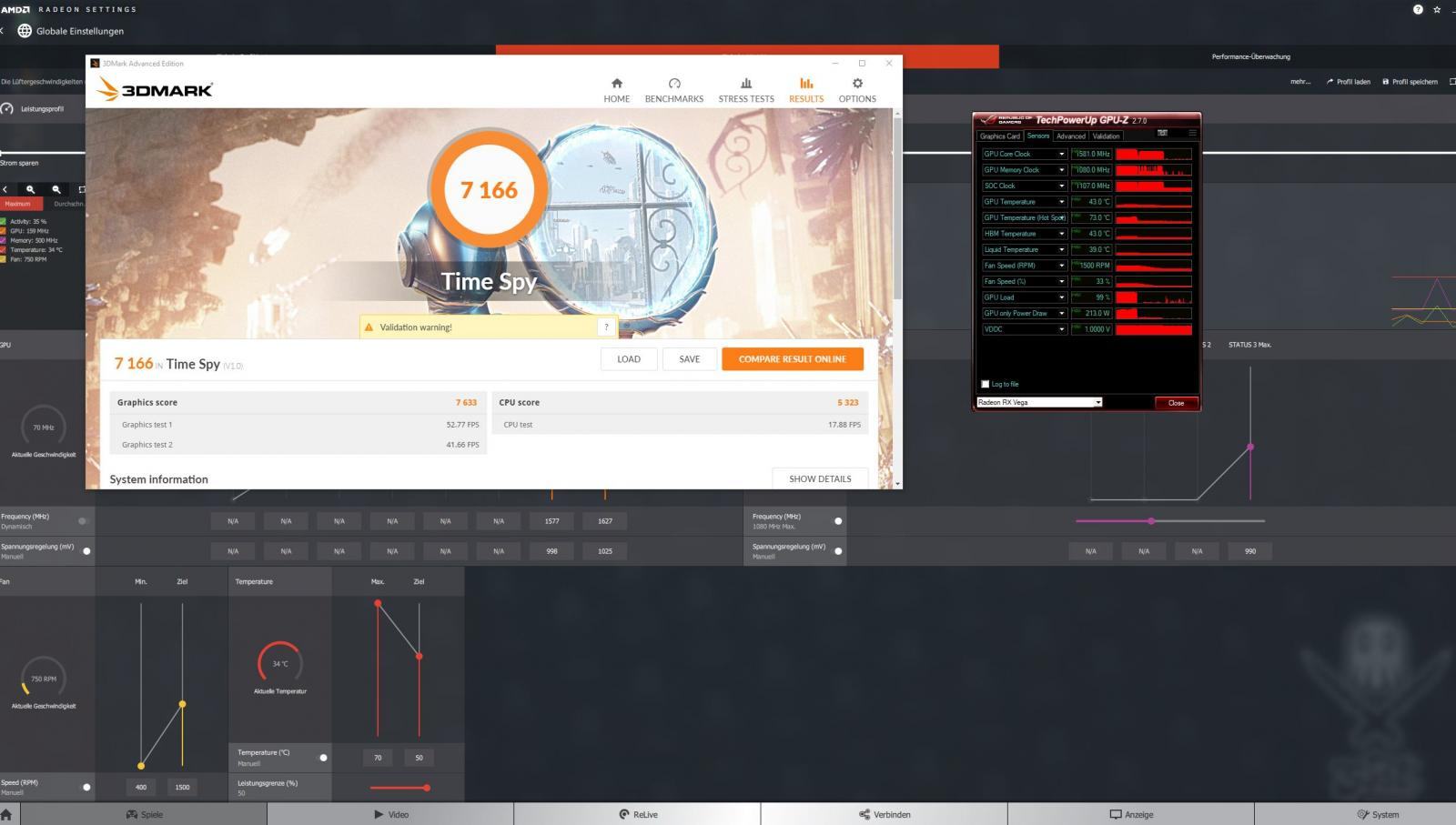Adjust the Leistungsgrenze (%) slider
The width and height of the screenshot is (1456, 825).
click(399, 788)
